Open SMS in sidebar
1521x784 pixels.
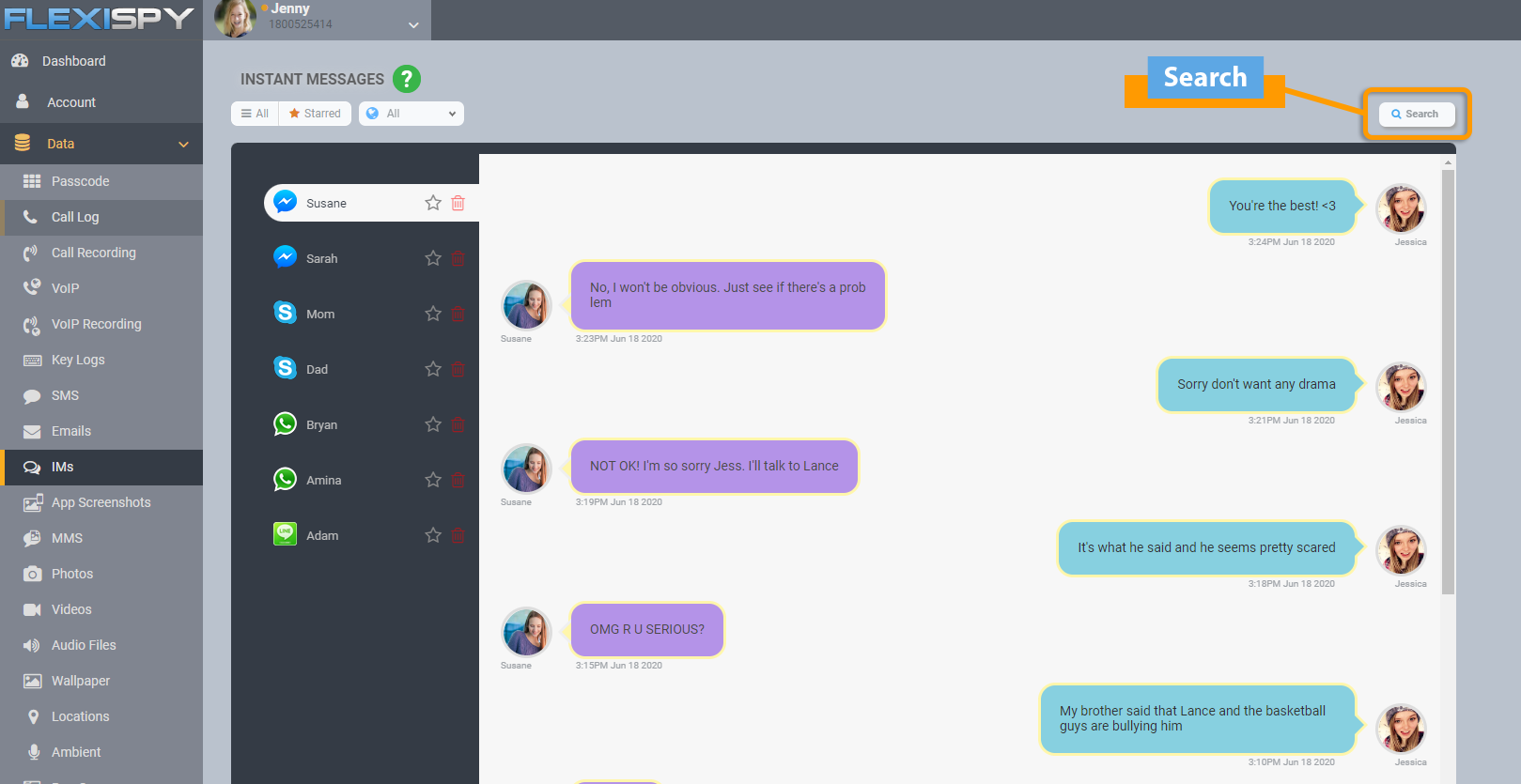(x=101, y=395)
